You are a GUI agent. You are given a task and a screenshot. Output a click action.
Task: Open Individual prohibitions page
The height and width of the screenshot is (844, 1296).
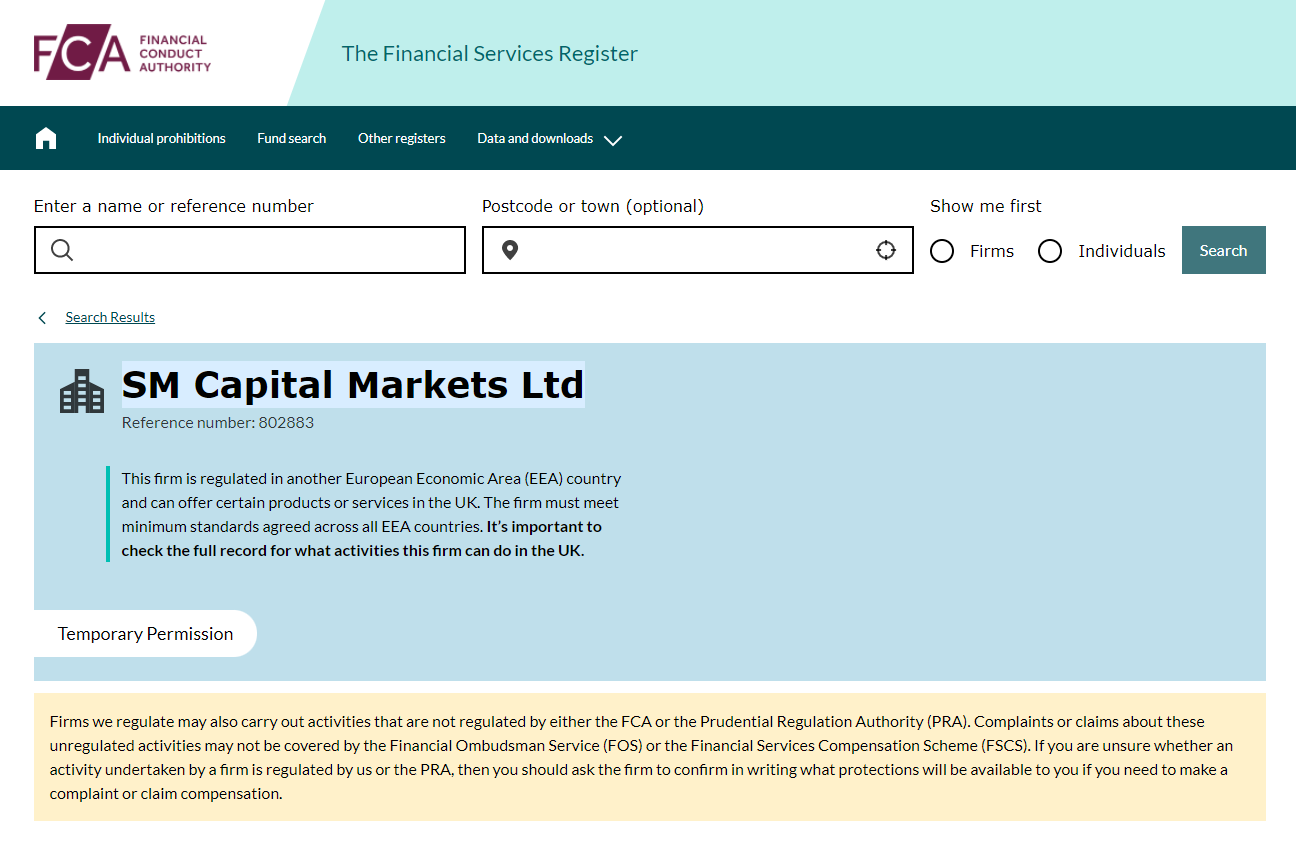coord(161,139)
